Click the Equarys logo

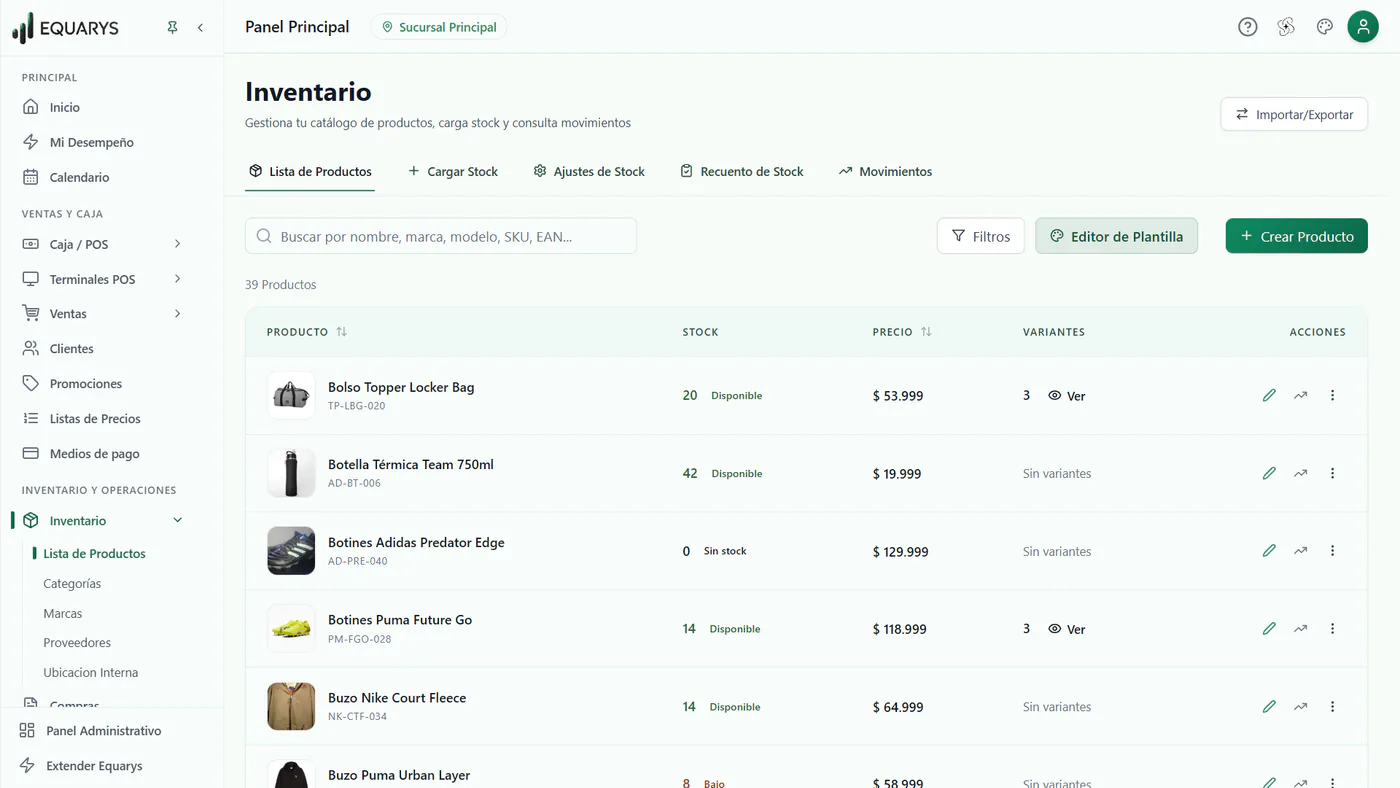pos(66,28)
